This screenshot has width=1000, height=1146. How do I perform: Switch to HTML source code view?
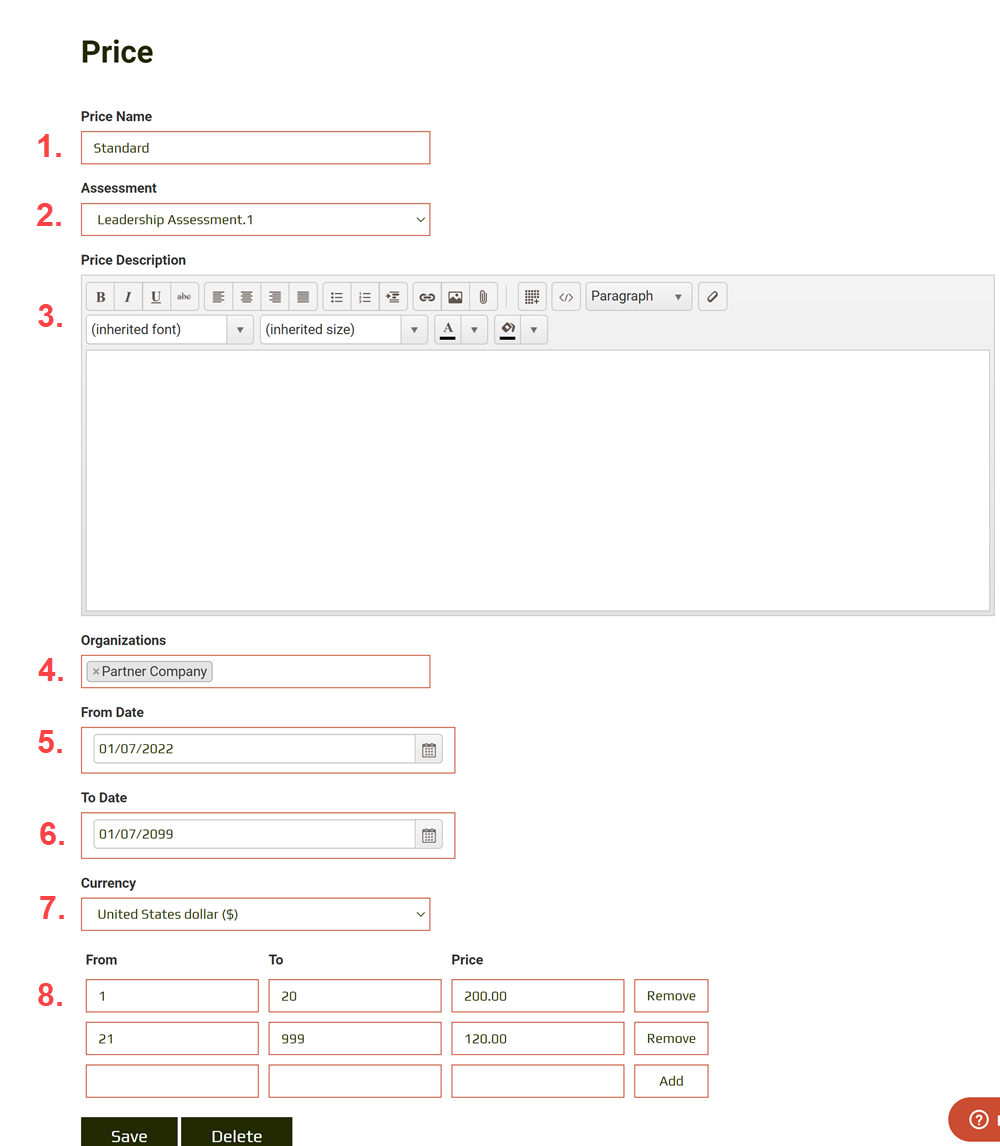(x=566, y=297)
